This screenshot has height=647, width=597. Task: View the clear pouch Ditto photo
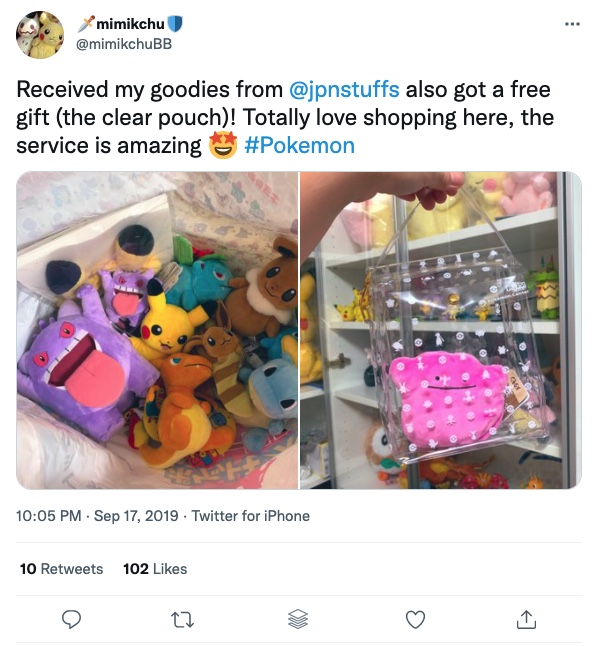pyautogui.click(x=441, y=330)
